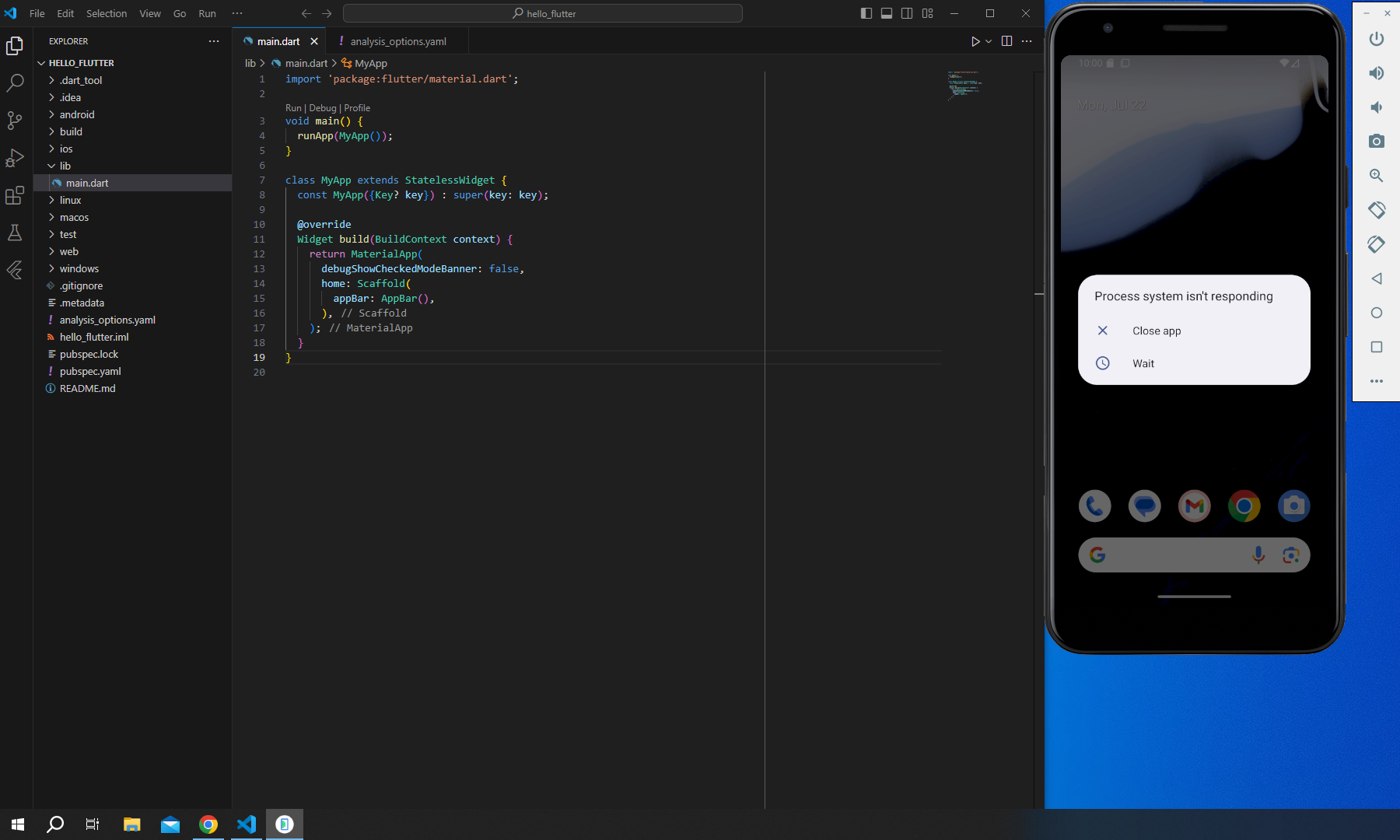1400x840 pixels.
Task: Open the Phone app on the emulator
Action: [1095, 506]
